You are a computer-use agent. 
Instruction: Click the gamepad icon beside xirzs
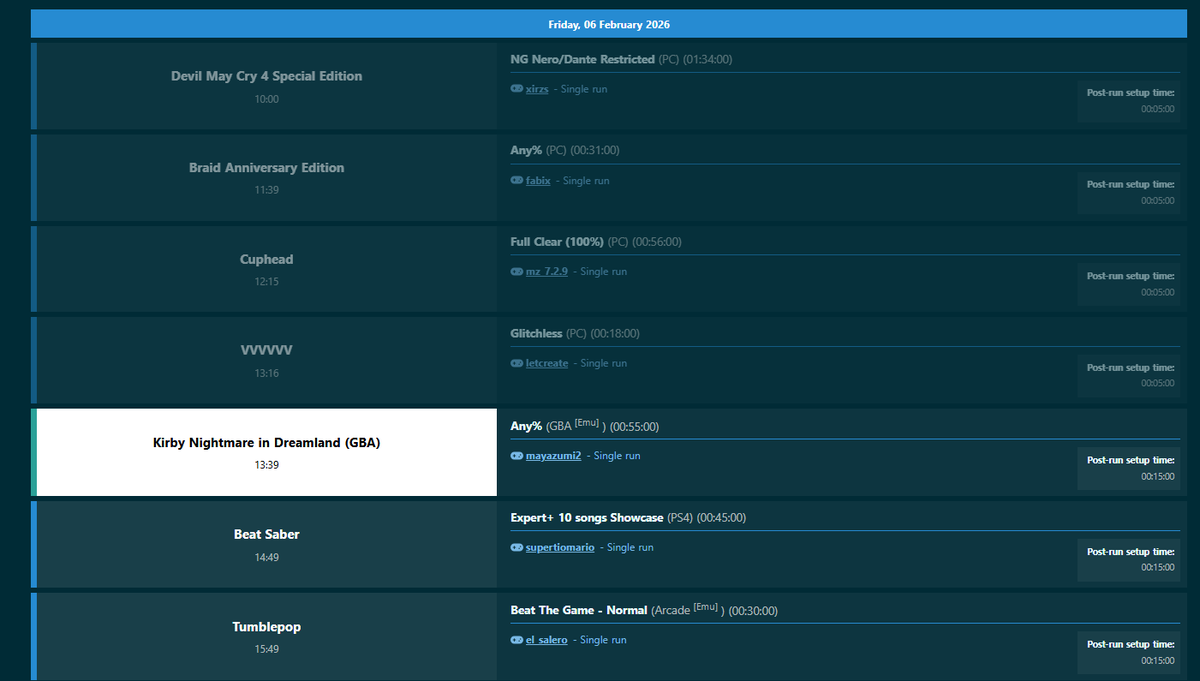click(517, 89)
